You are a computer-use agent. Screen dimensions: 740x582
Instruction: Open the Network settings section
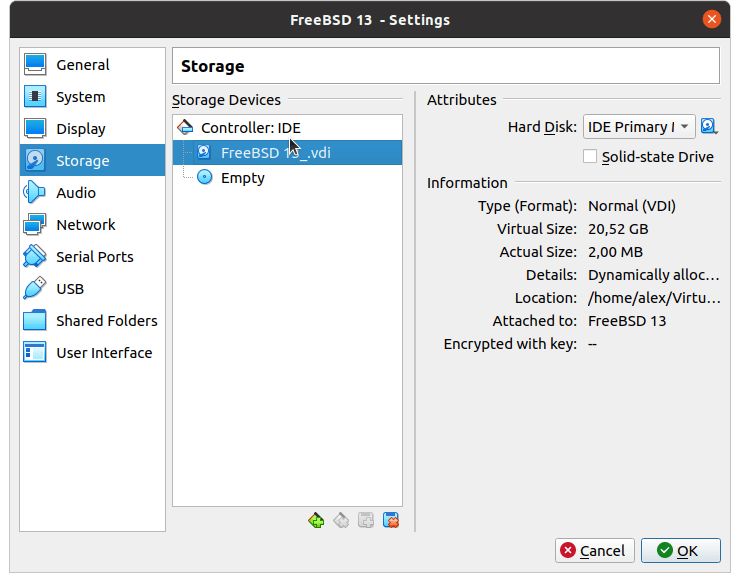point(92,225)
